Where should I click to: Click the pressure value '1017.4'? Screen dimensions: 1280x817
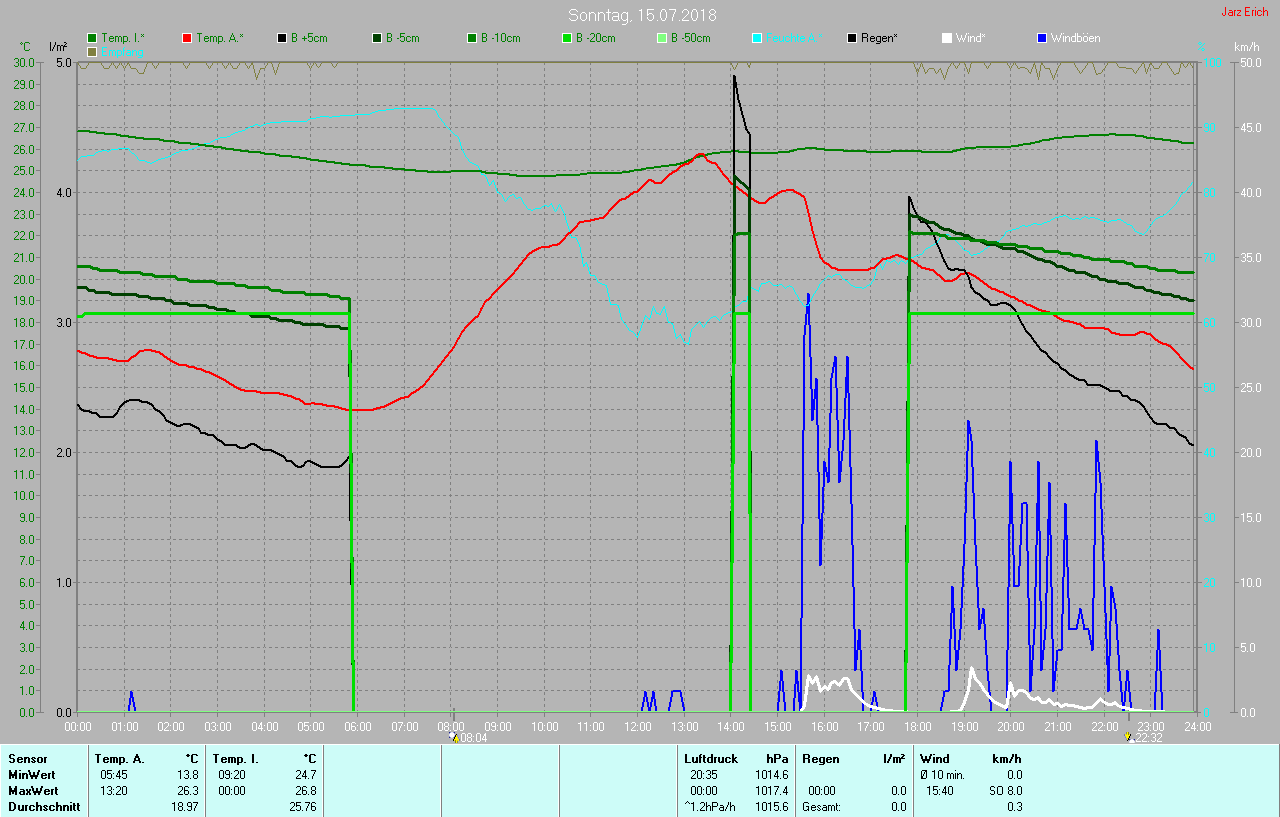tap(772, 791)
